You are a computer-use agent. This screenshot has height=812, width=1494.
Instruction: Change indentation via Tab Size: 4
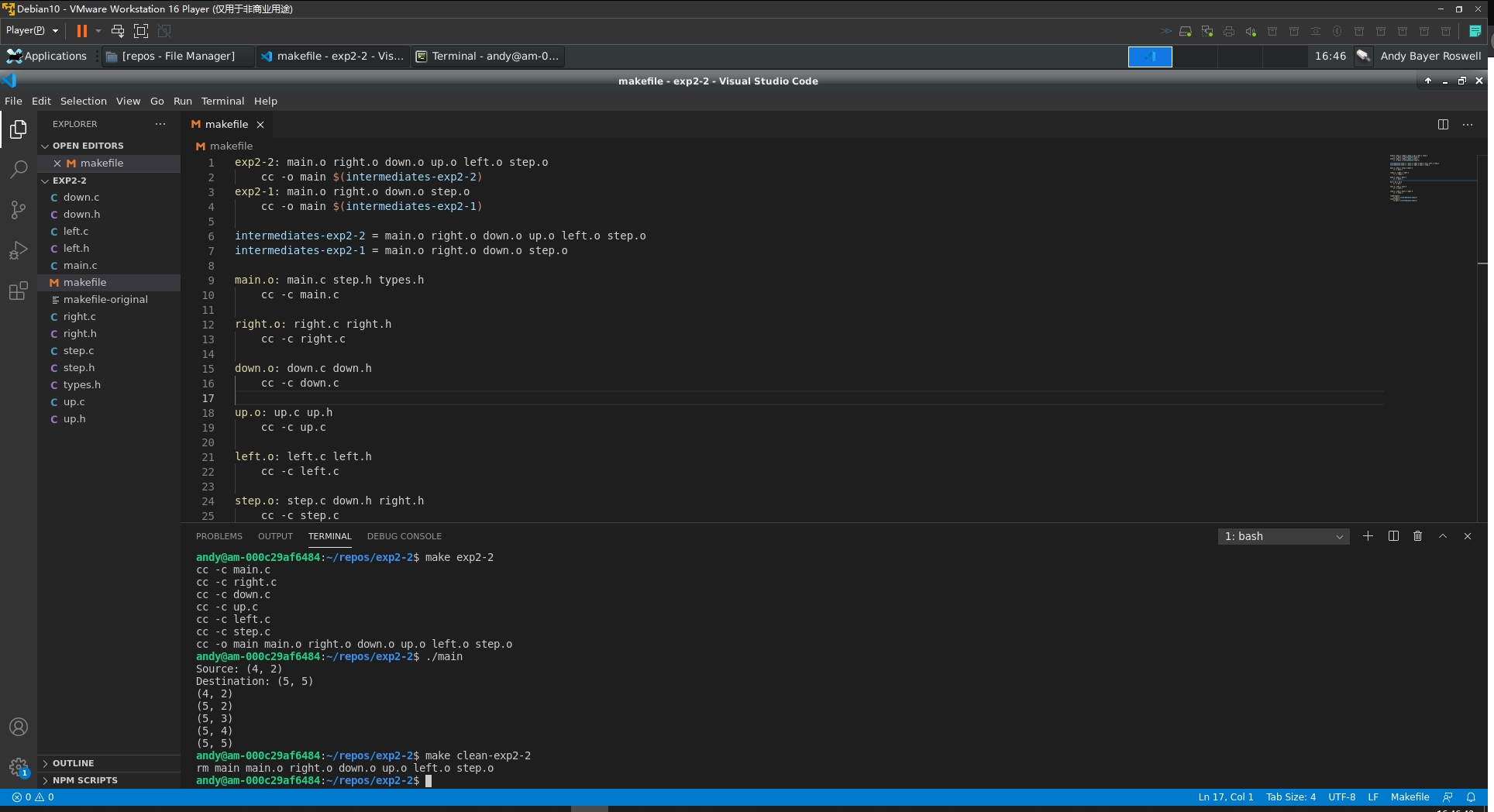pos(1291,797)
